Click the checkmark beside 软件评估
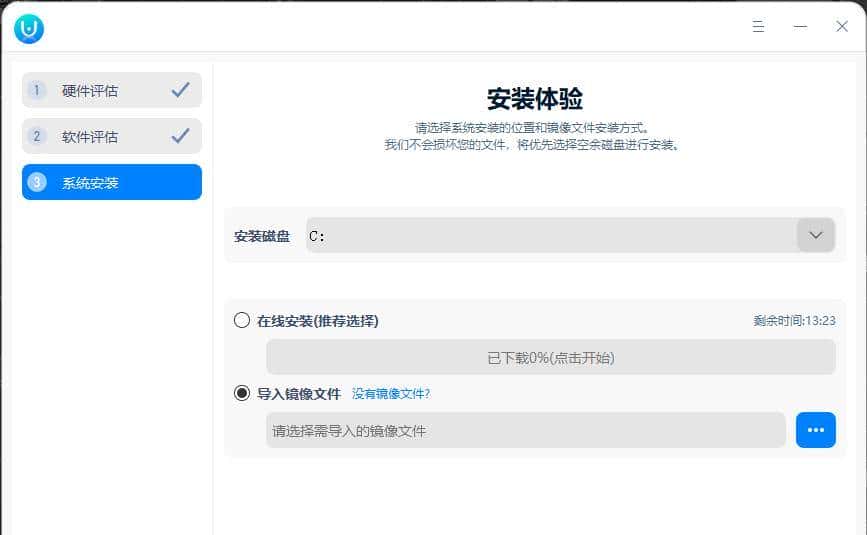 point(180,135)
